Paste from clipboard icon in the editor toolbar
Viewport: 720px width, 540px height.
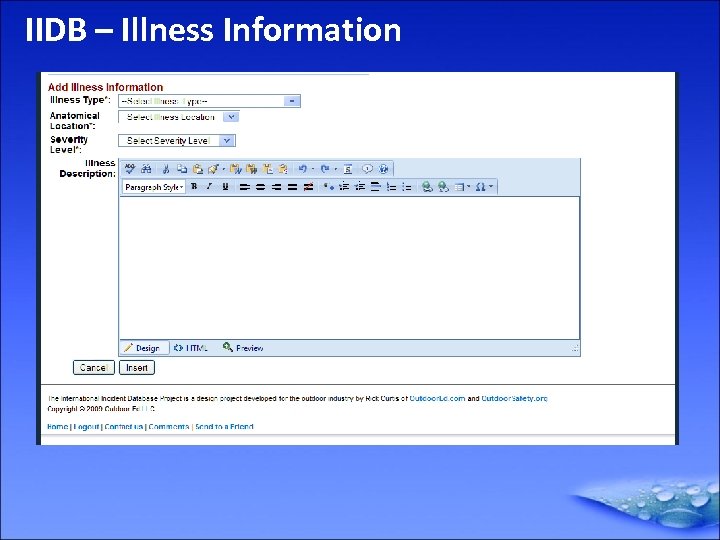point(198,169)
